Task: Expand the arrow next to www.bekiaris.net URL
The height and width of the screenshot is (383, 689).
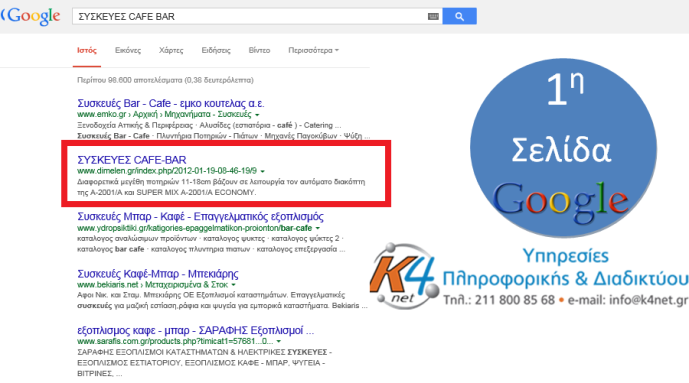Action: (x=233, y=285)
